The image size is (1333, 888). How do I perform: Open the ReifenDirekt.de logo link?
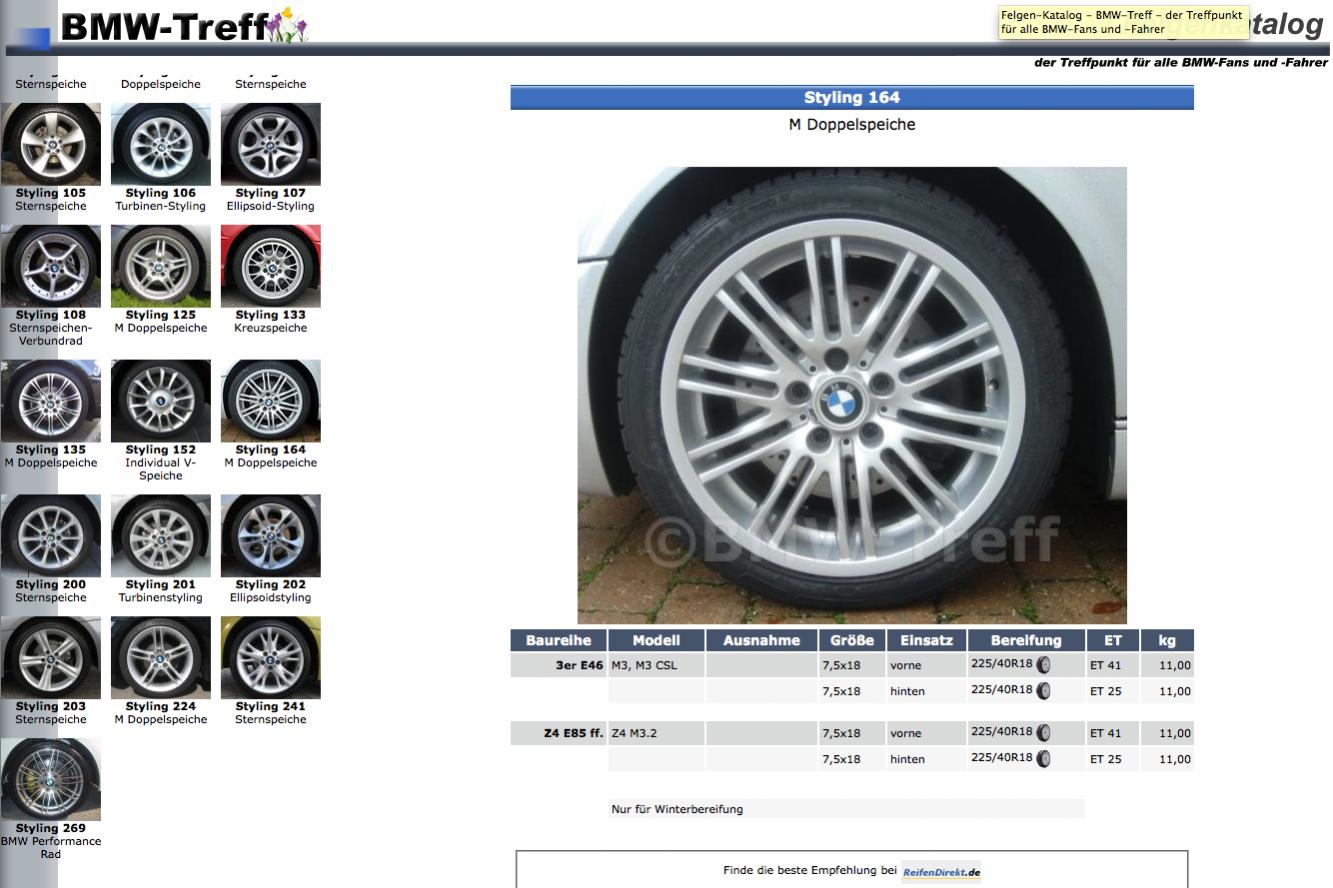tap(941, 872)
